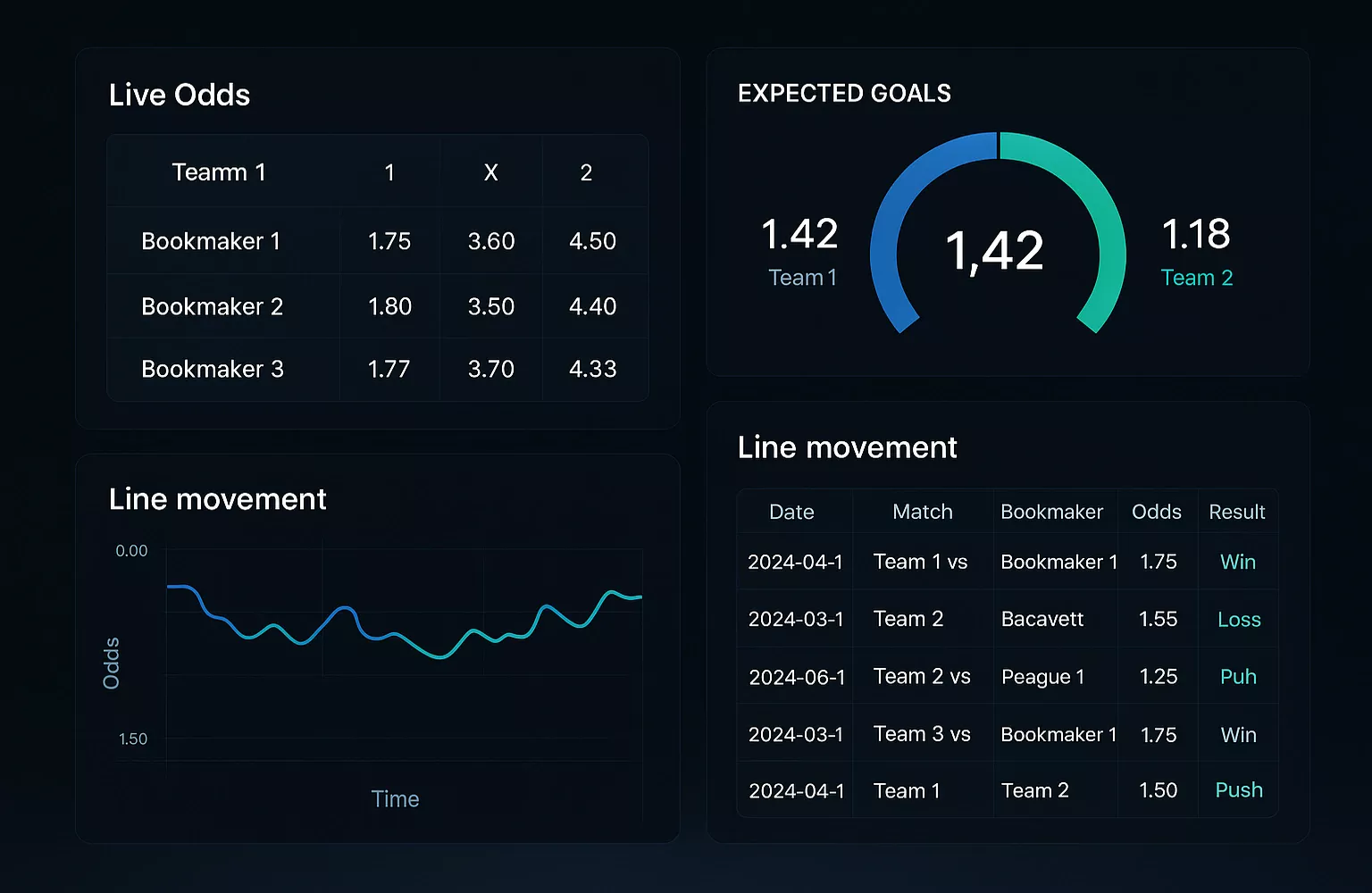Select the 2024-06-1 date cell

[797, 677]
